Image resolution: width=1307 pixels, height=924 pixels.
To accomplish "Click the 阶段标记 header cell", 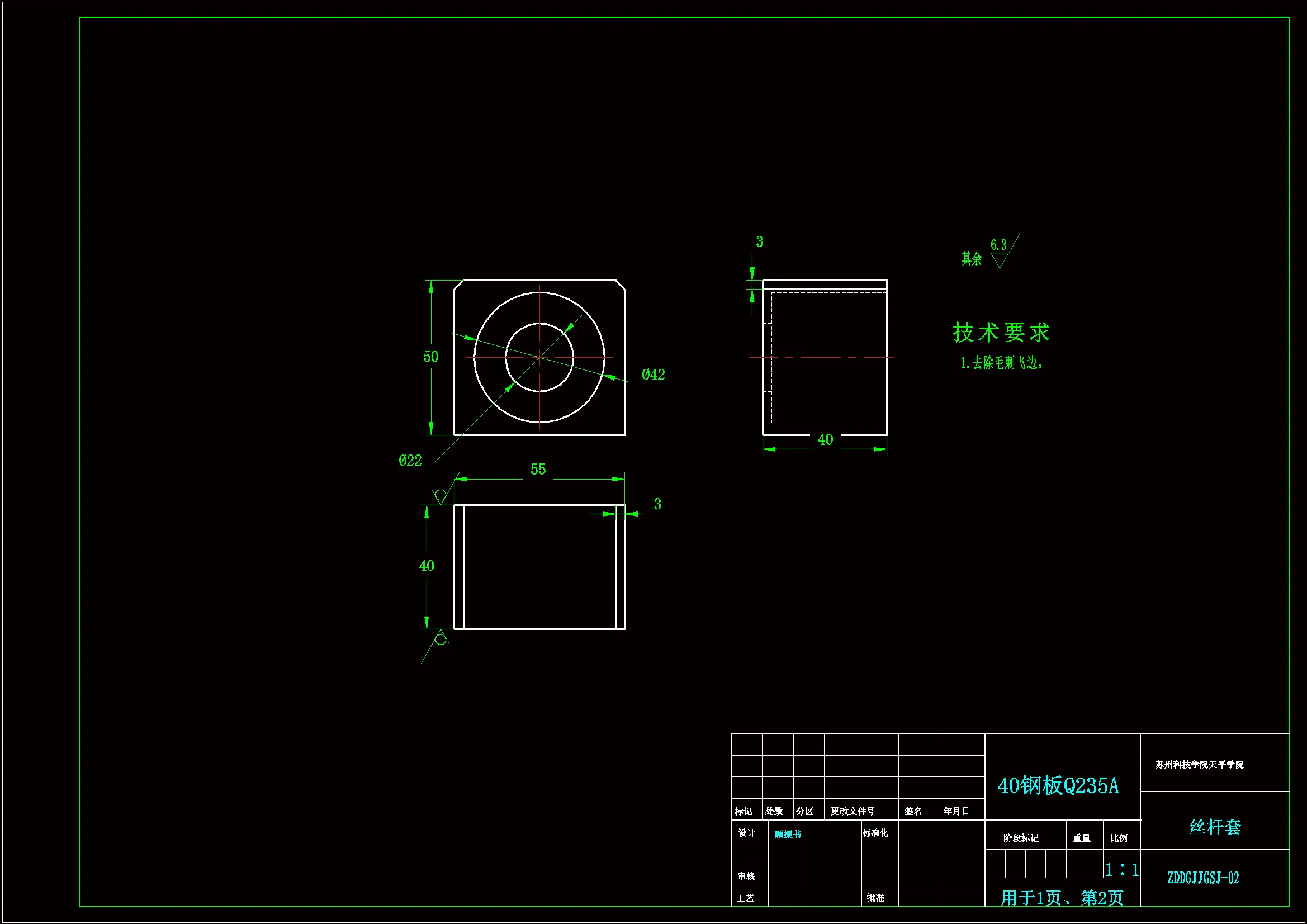I will (1021, 838).
